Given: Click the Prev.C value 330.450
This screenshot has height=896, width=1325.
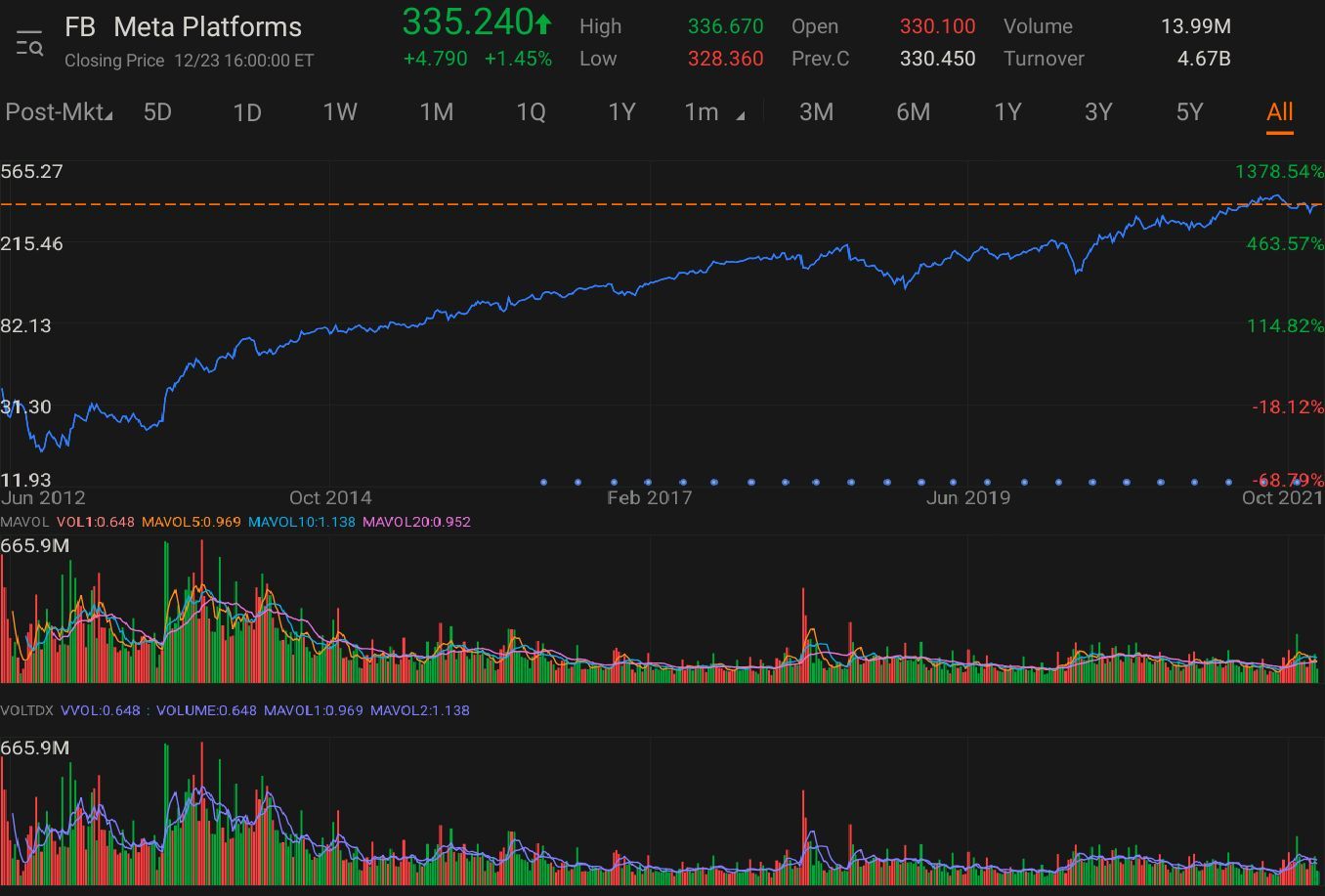Looking at the screenshot, I should pos(937,59).
